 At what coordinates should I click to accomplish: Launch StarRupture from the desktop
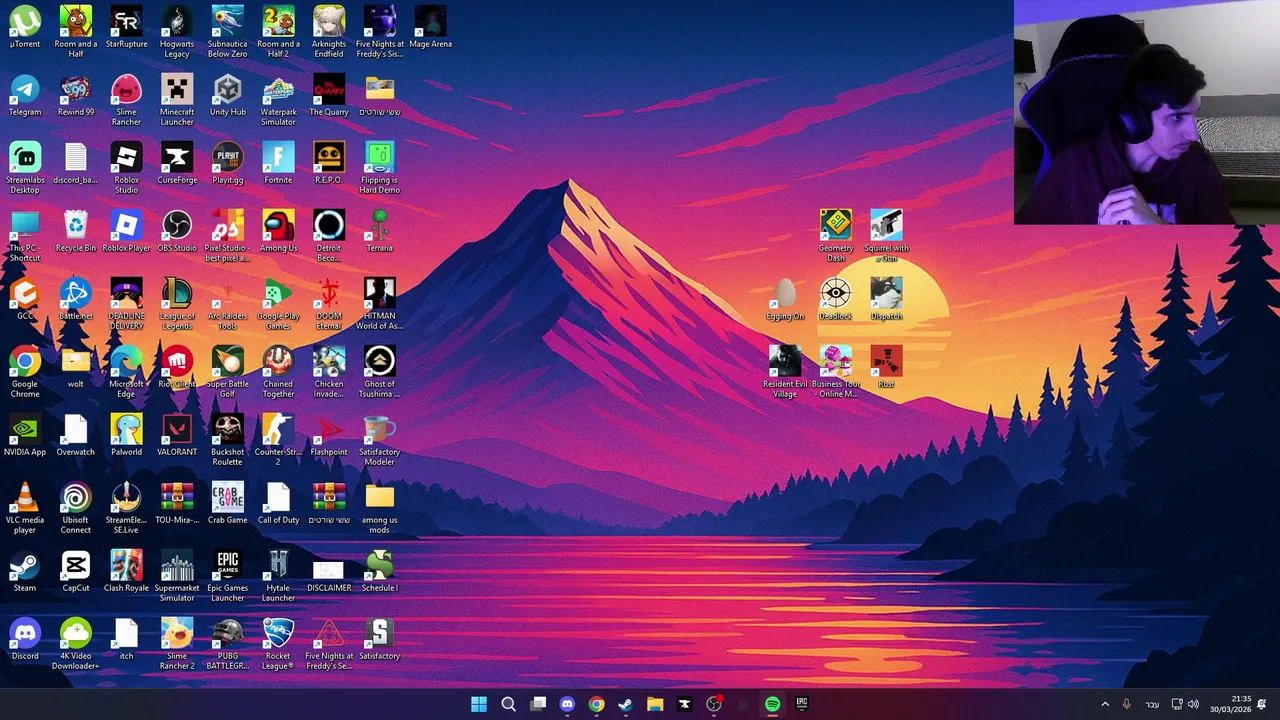click(x=126, y=28)
